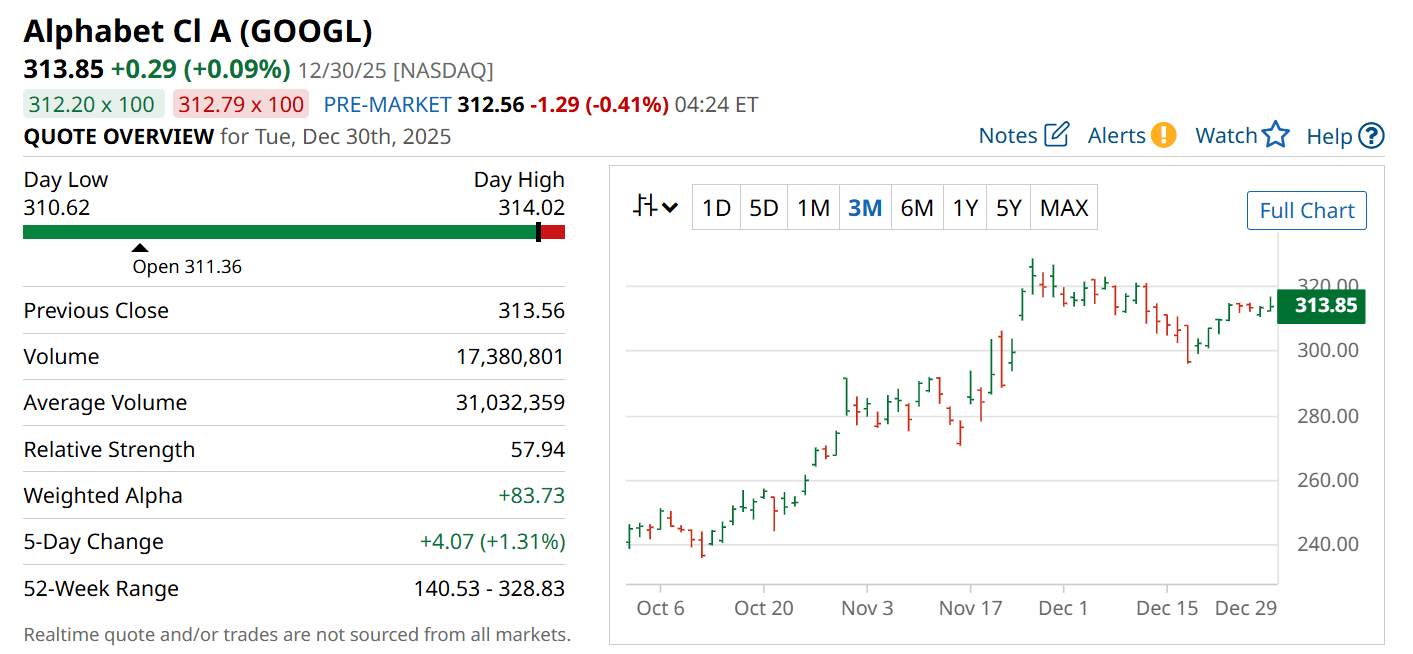Viewport: 1413px width, 654px height.
Task: Select the 1Y chart range
Action: coord(965,208)
